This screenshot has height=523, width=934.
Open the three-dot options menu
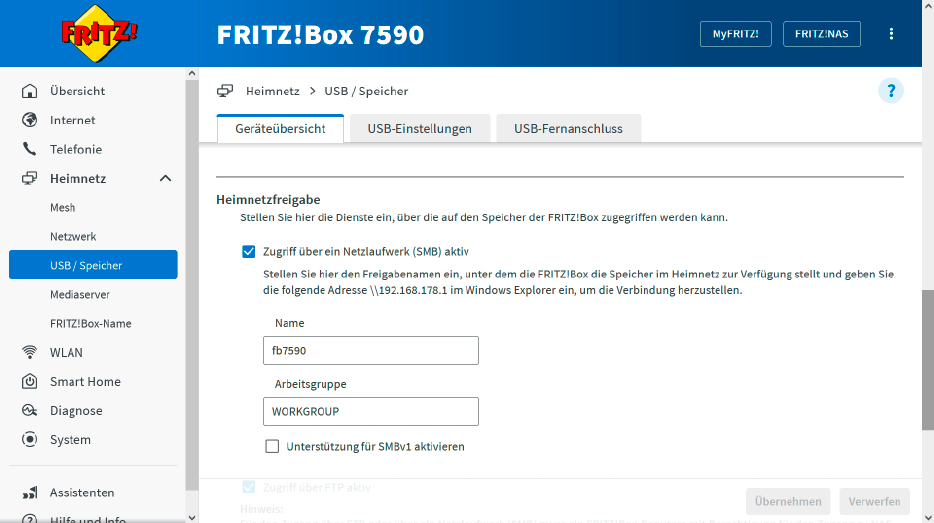pos(891,34)
